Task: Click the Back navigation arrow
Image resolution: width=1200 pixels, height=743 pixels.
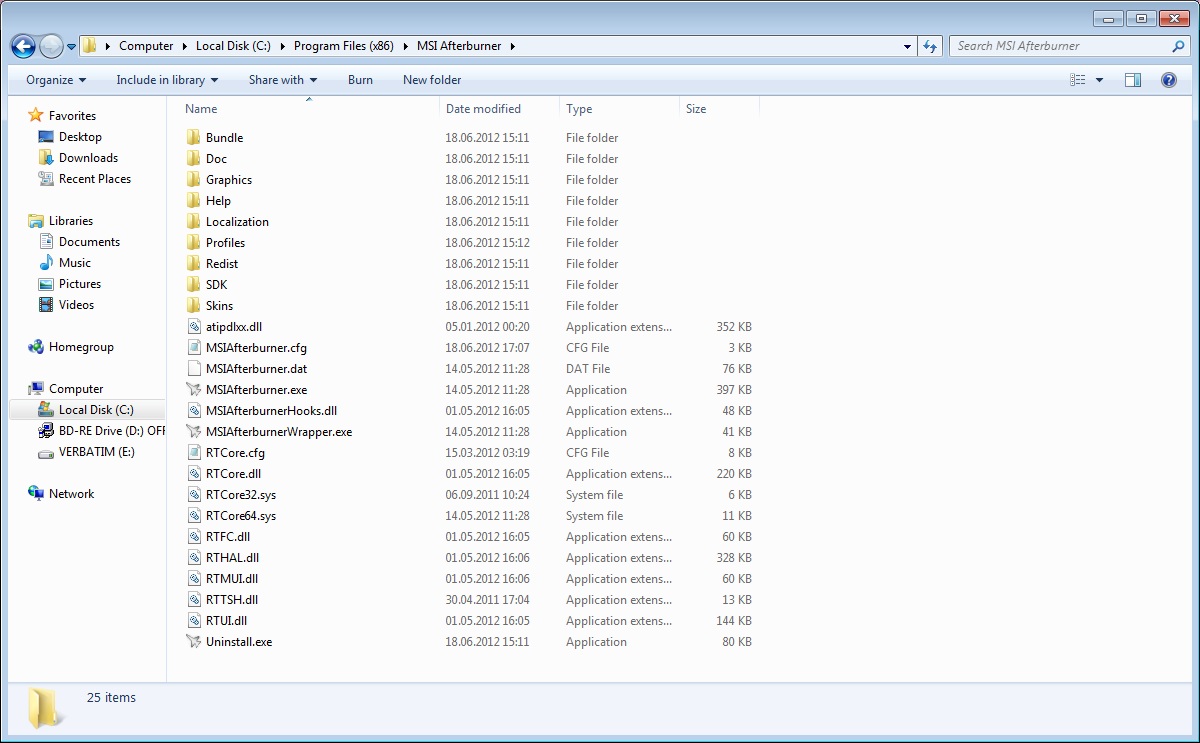Action: 23,46
